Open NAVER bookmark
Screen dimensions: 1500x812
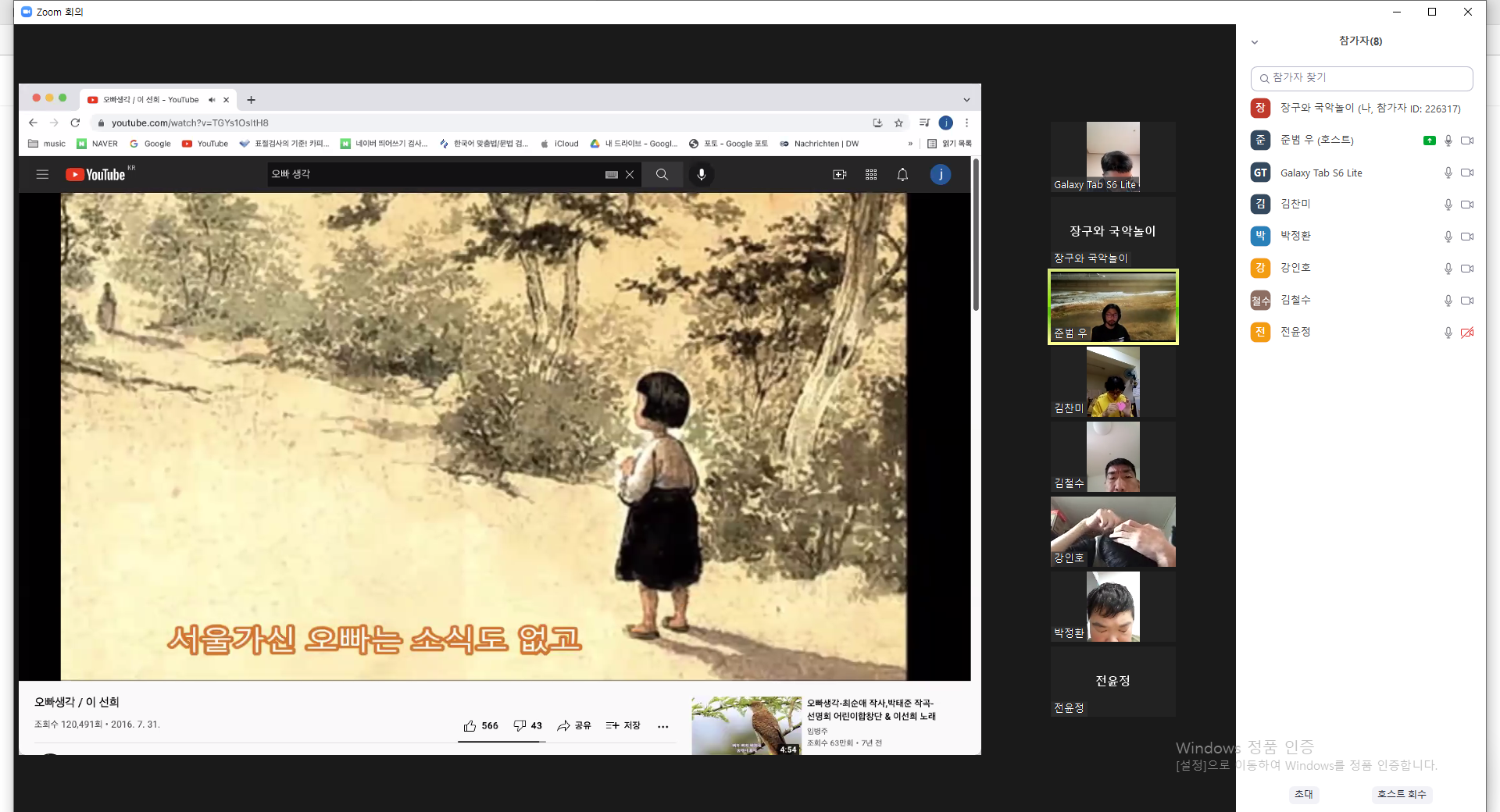(98, 144)
